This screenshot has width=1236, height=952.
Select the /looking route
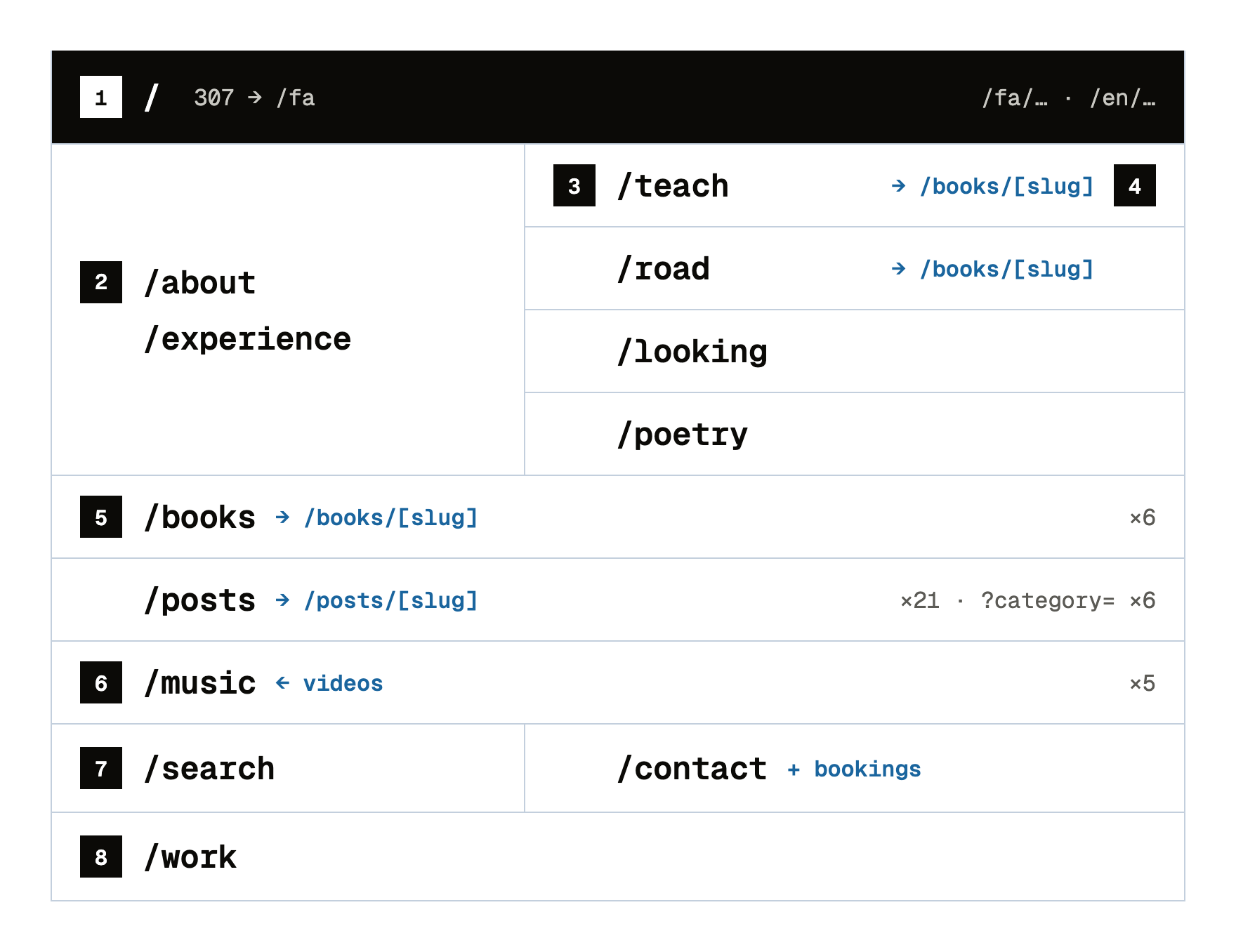(x=692, y=352)
